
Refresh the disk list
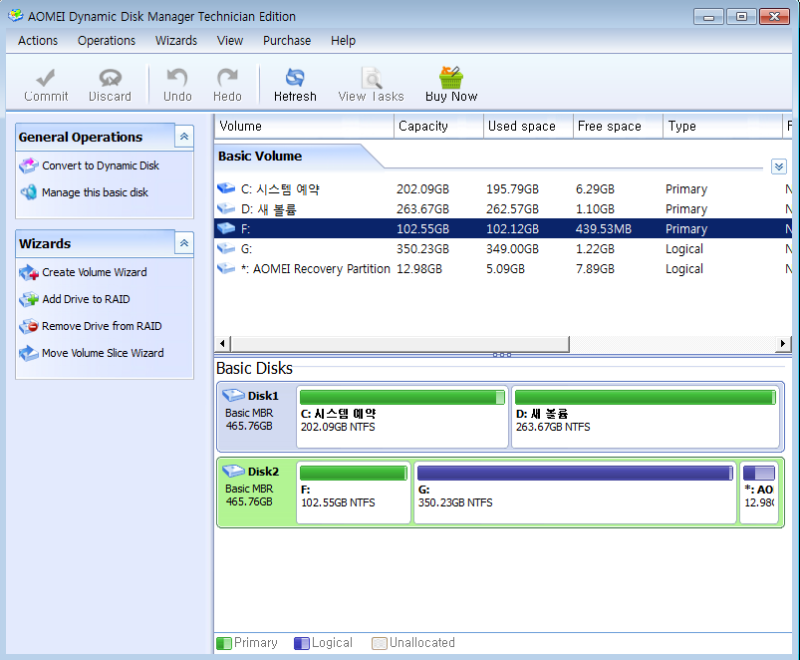295,85
